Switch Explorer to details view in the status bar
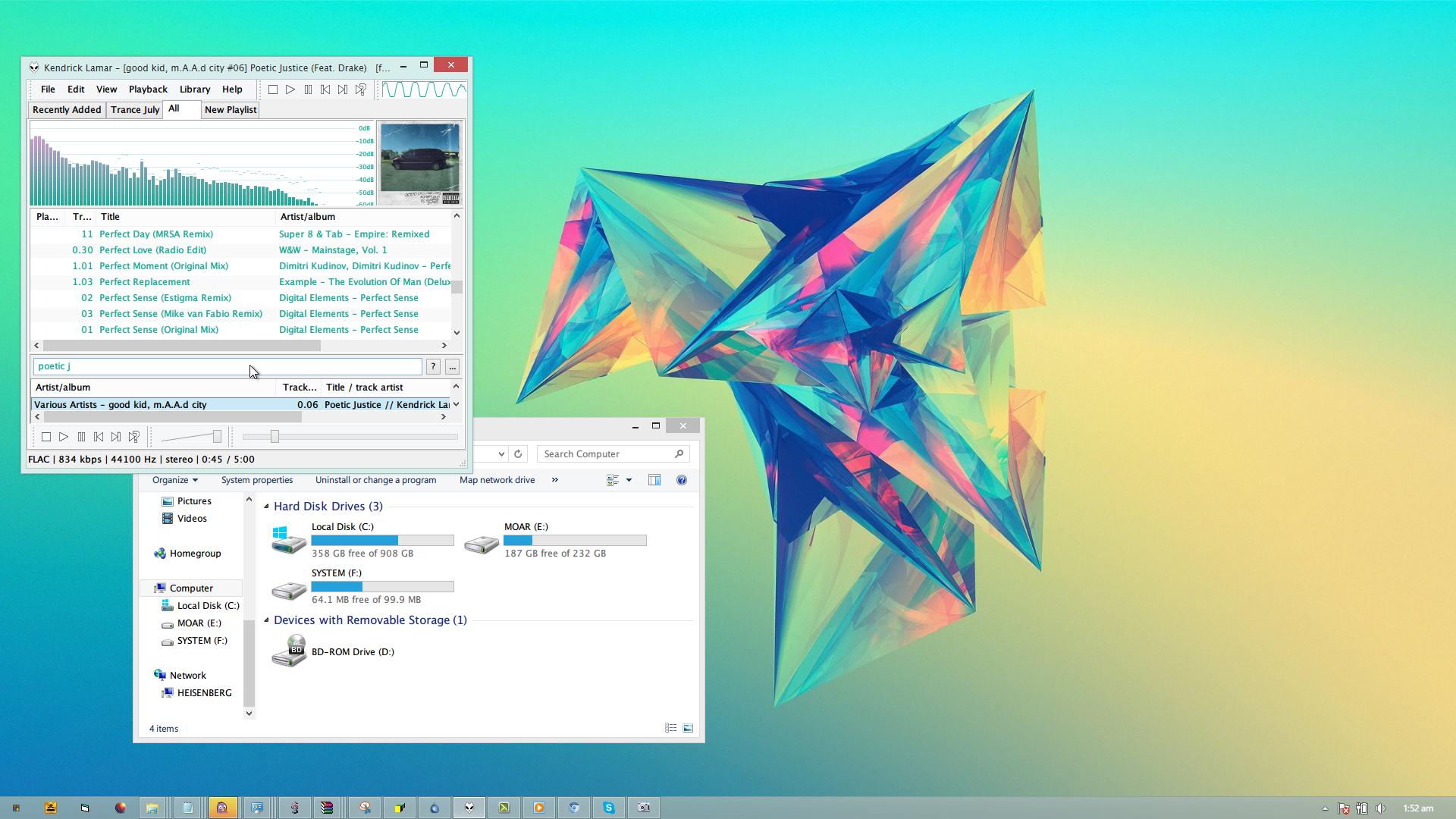The width and height of the screenshot is (1456, 819). (x=670, y=728)
